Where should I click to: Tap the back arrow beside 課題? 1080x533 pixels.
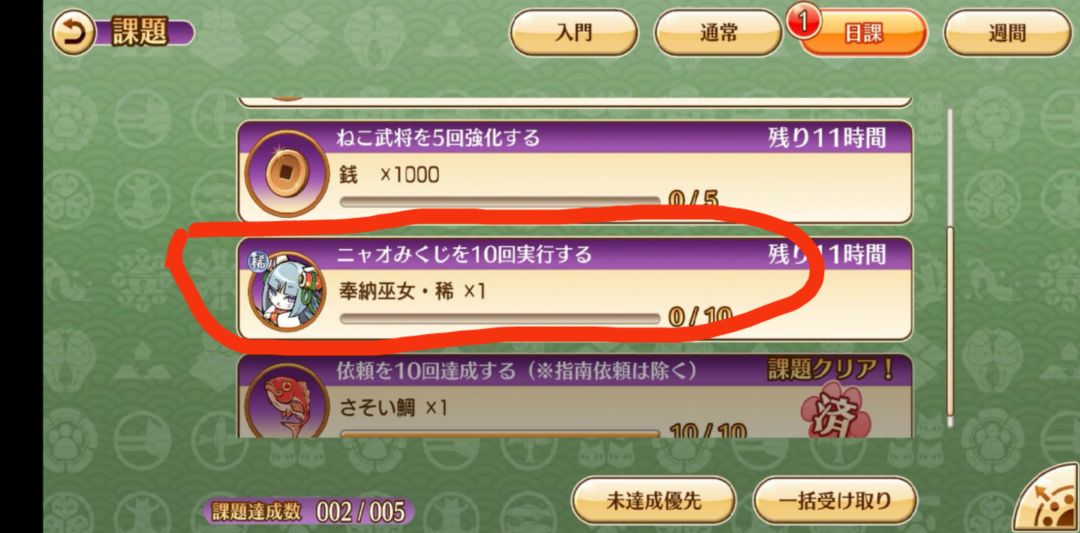[73, 34]
